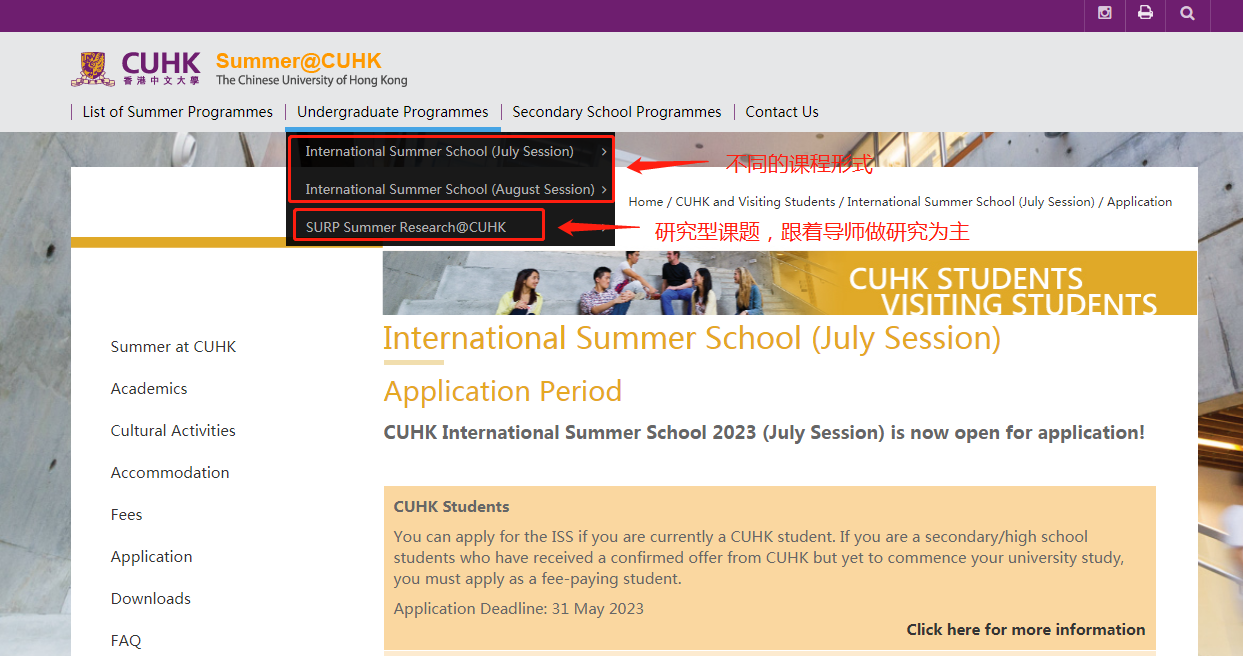Image resolution: width=1243 pixels, height=656 pixels.
Task: Click the Application breadcrumb
Action: 1139,202
